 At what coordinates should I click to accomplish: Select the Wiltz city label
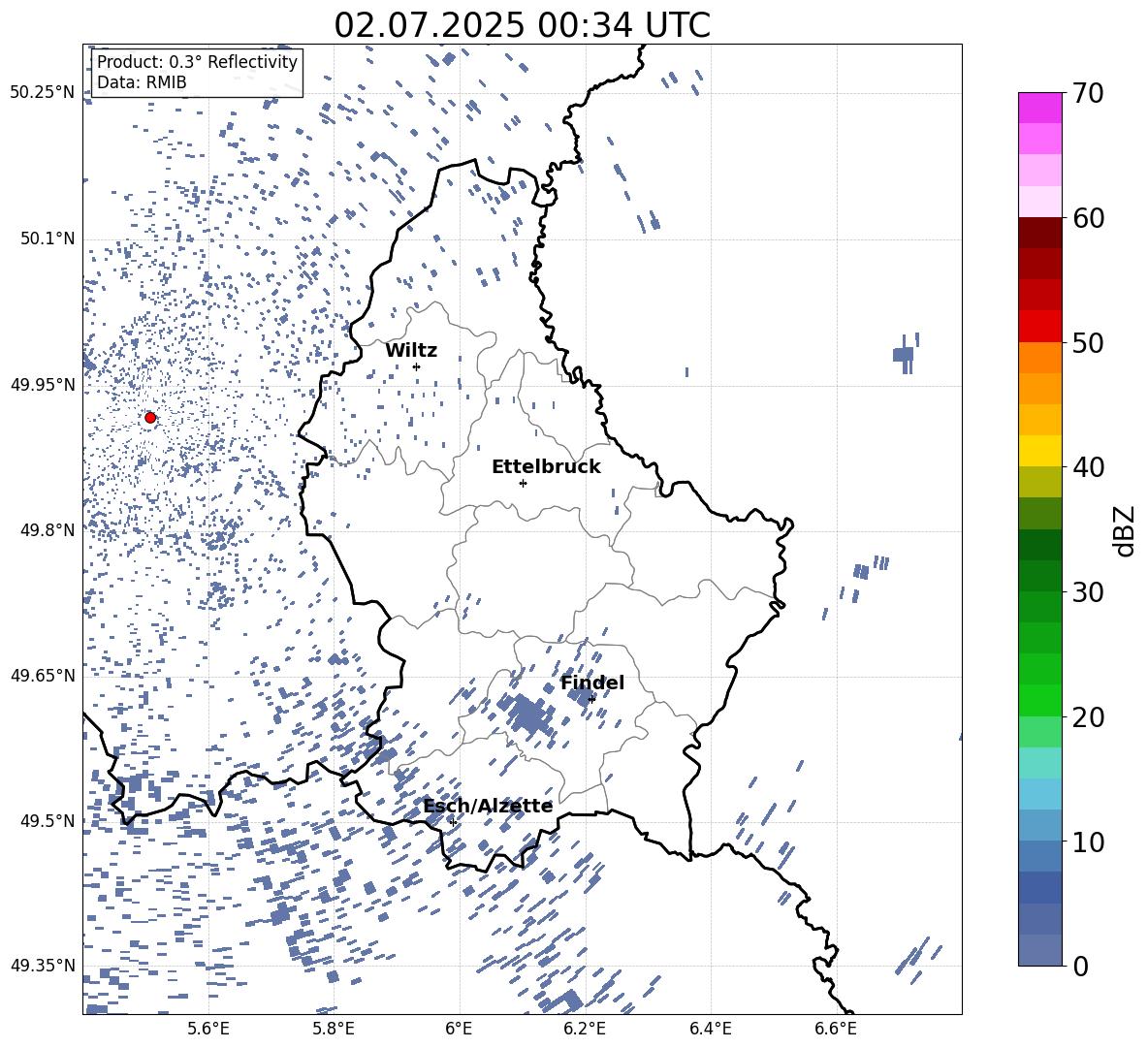click(411, 351)
